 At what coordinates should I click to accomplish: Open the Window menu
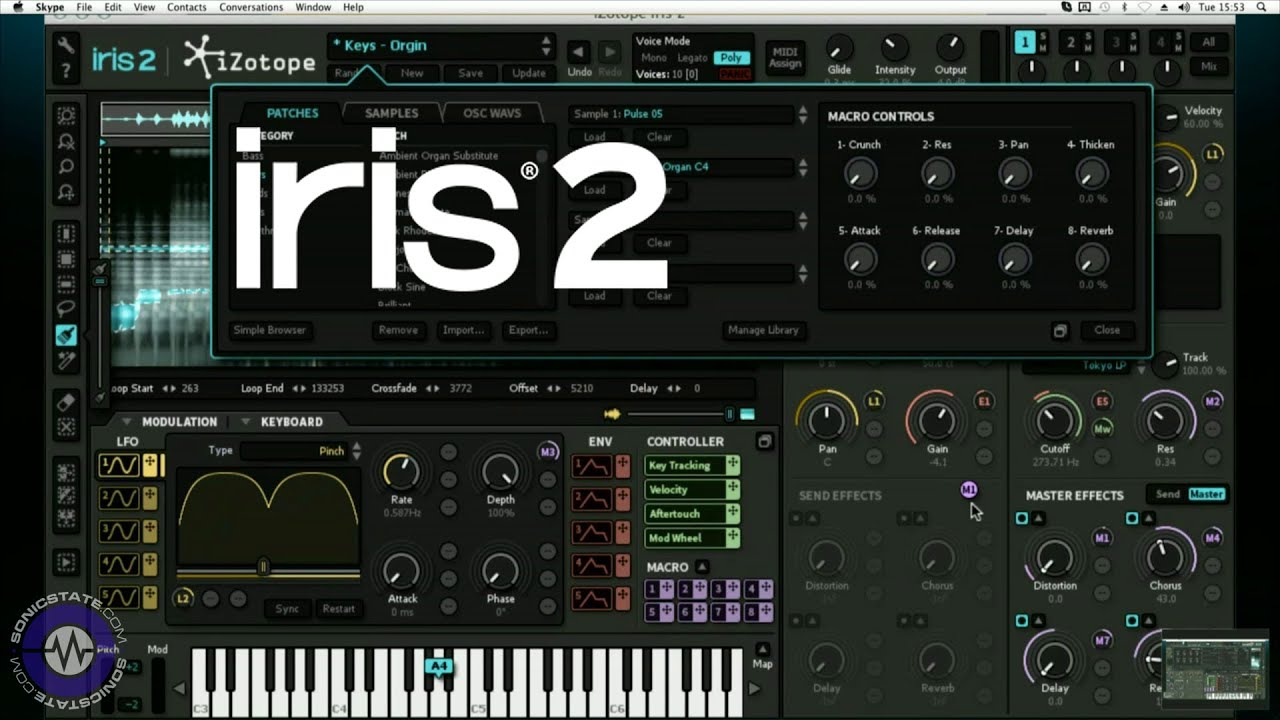point(313,7)
